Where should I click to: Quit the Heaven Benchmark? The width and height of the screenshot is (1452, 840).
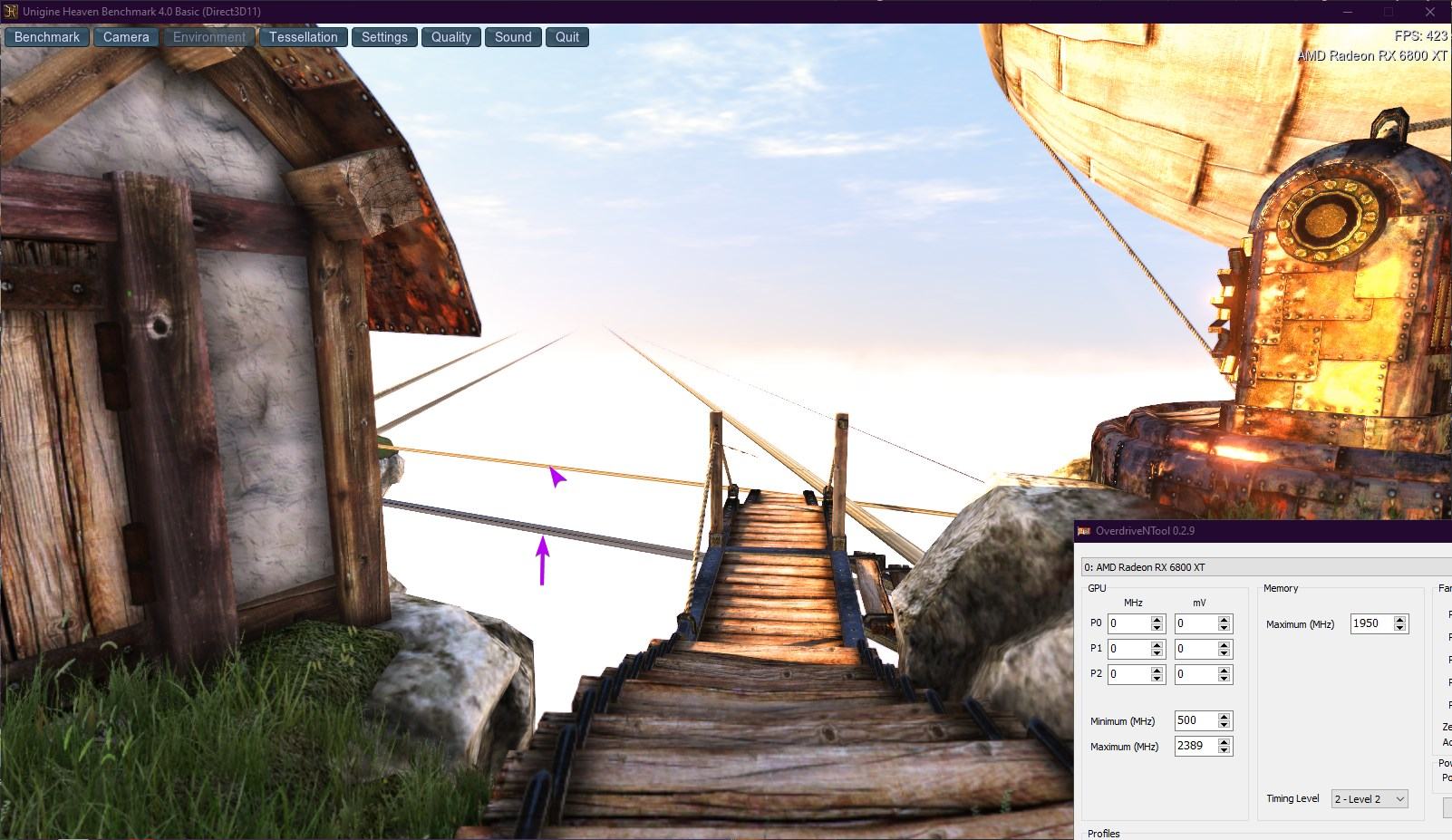(x=567, y=37)
